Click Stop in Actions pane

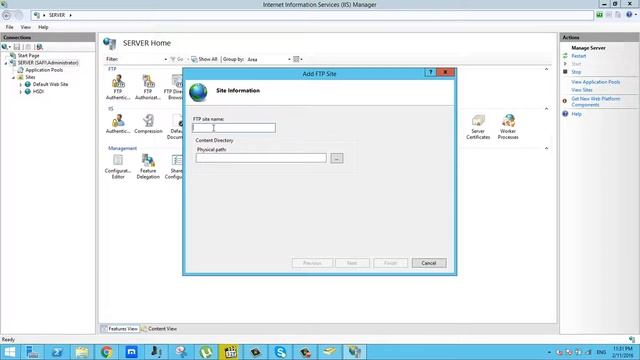pos(576,72)
